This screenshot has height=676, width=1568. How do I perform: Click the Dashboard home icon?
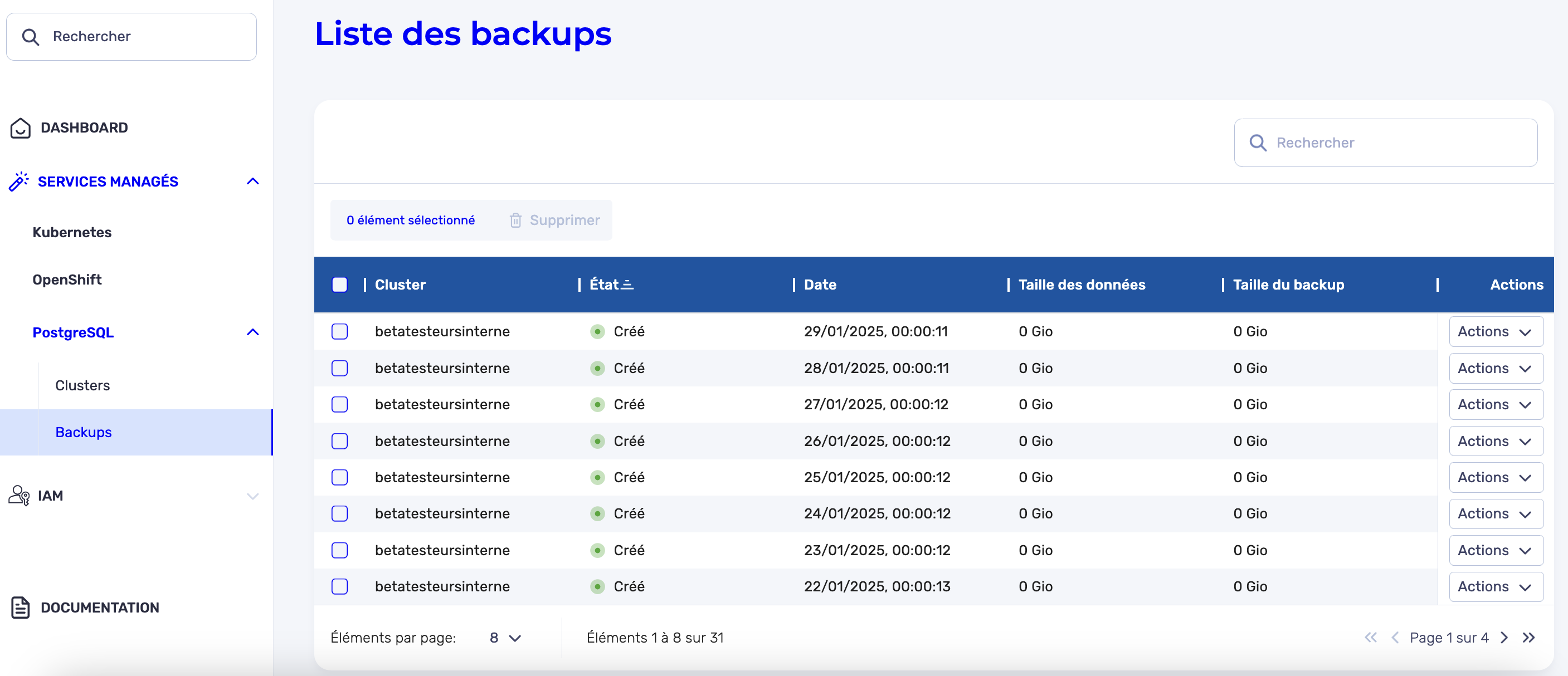click(21, 127)
